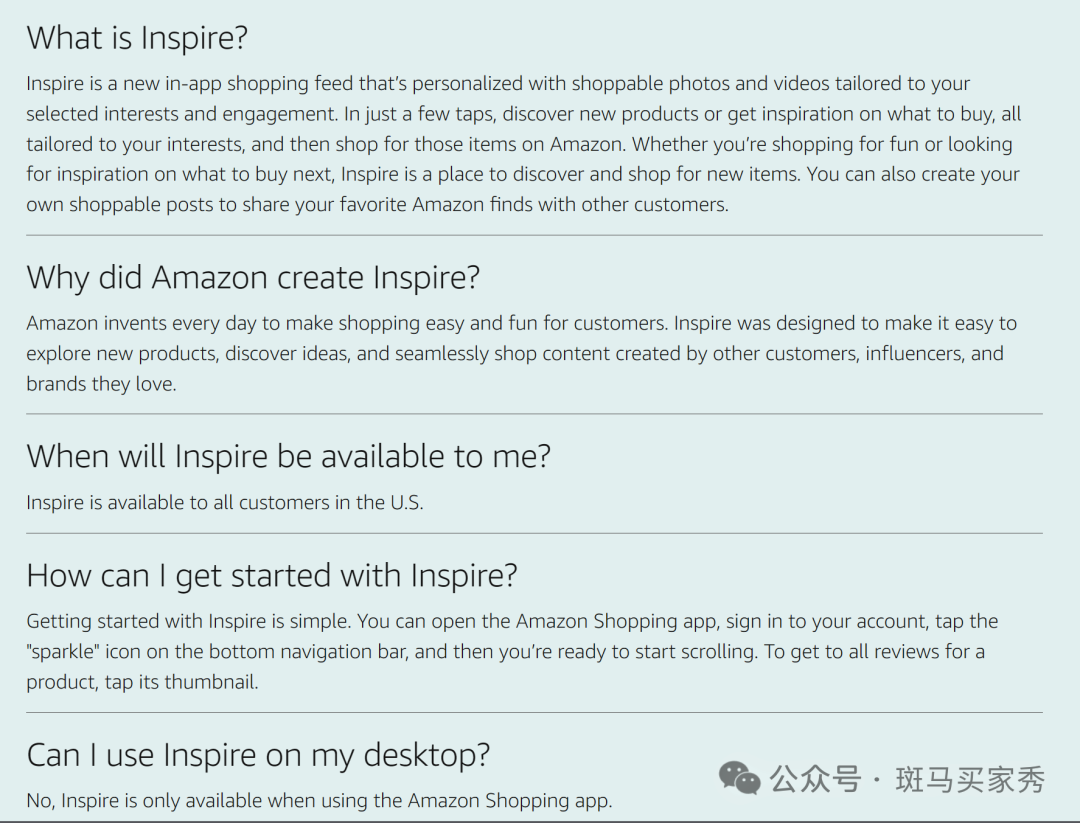Click the paragraph starting 'Getting started with Inspire is simple'

[512, 652]
